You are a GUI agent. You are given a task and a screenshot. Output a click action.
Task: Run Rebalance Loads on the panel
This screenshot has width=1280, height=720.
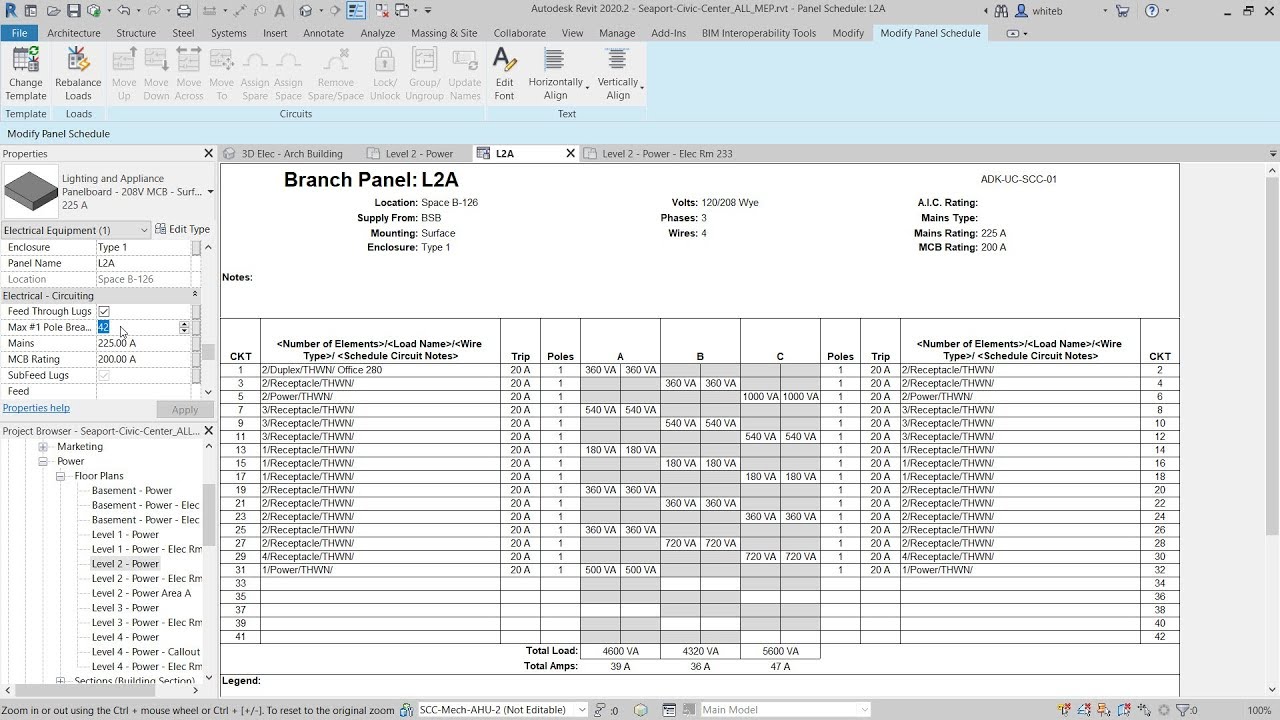click(x=78, y=74)
